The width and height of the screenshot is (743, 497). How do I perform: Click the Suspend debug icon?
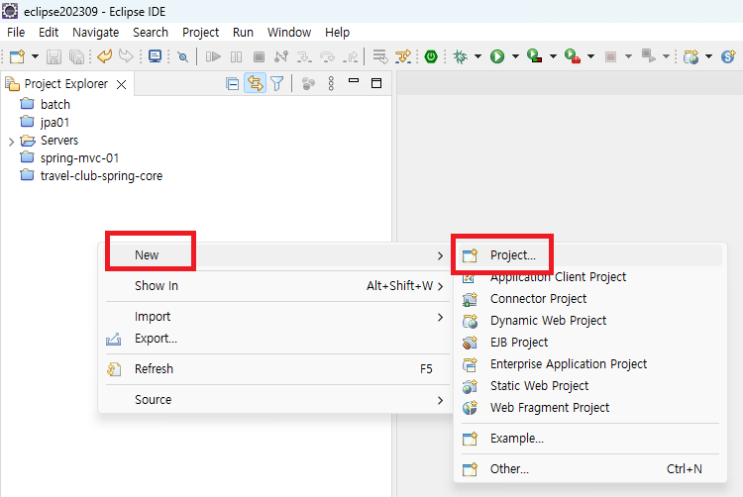click(x=236, y=57)
